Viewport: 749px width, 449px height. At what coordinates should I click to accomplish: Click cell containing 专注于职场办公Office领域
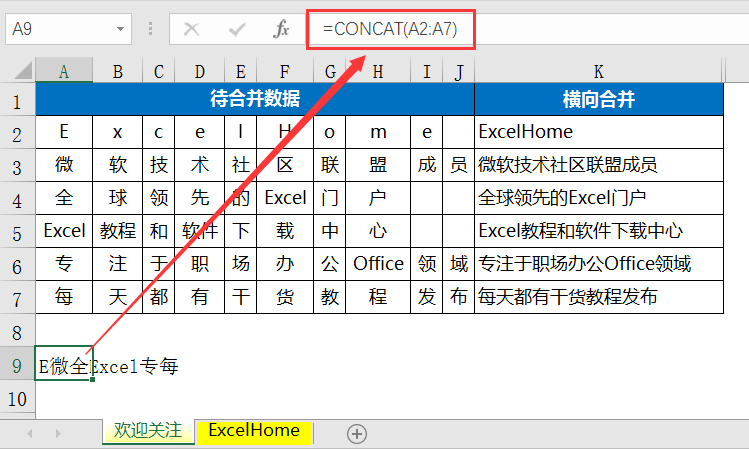(x=599, y=264)
